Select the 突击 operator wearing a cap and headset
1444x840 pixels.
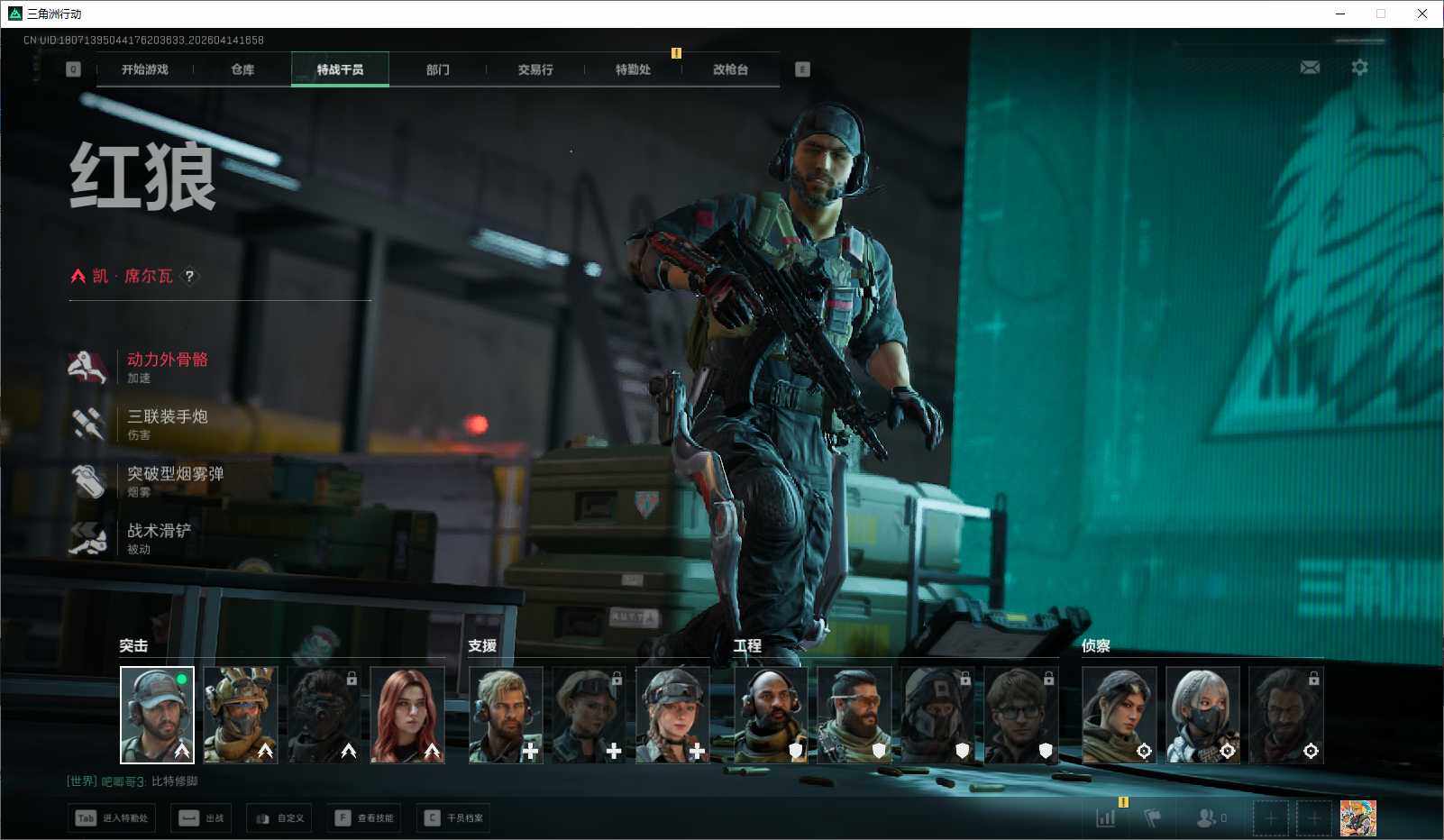157,715
